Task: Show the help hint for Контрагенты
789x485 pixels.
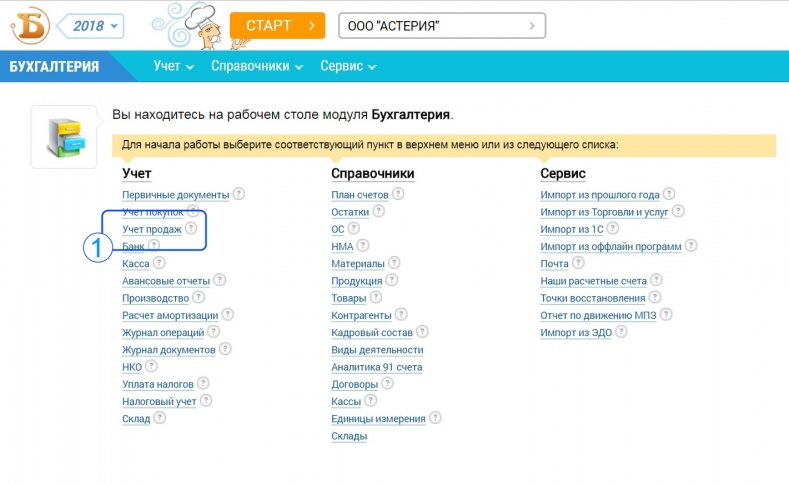Action: (x=400, y=315)
